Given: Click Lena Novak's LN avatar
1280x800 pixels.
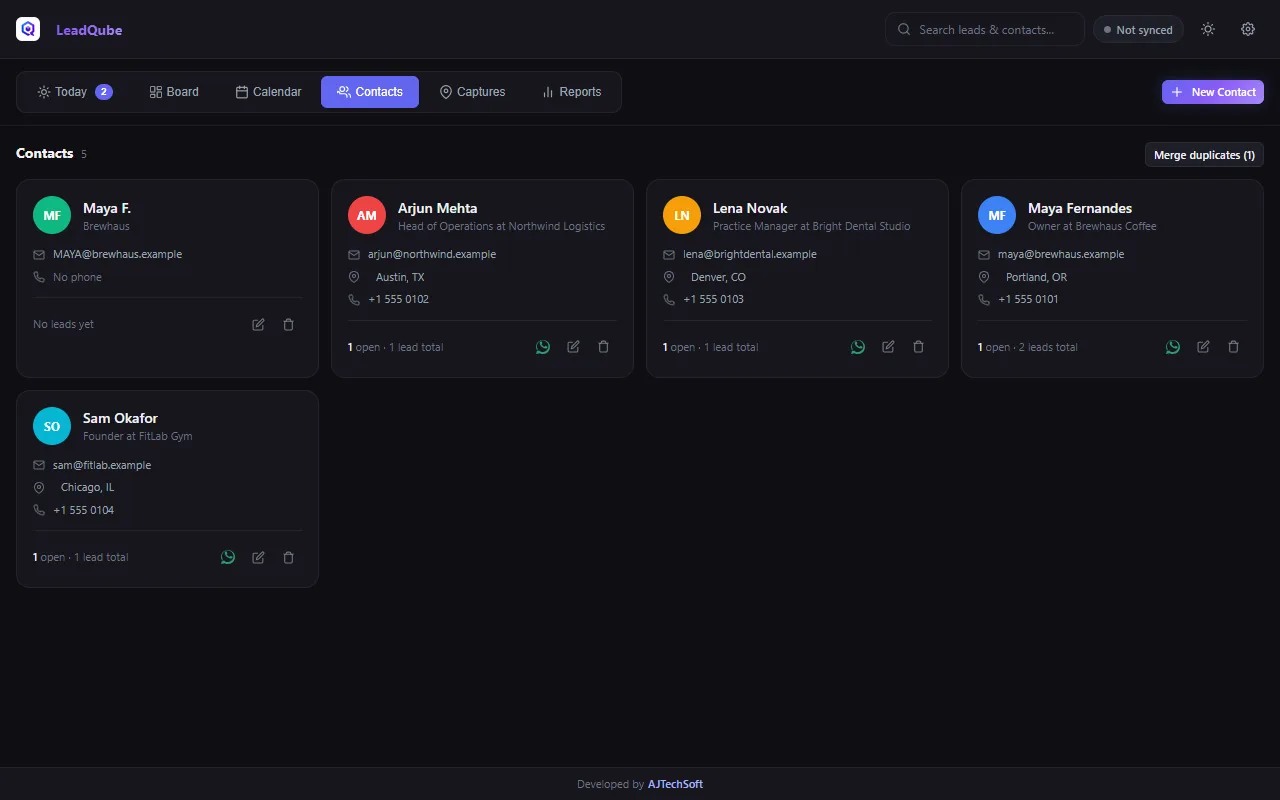Looking at the screenshot, I should (x=682, y=215).
